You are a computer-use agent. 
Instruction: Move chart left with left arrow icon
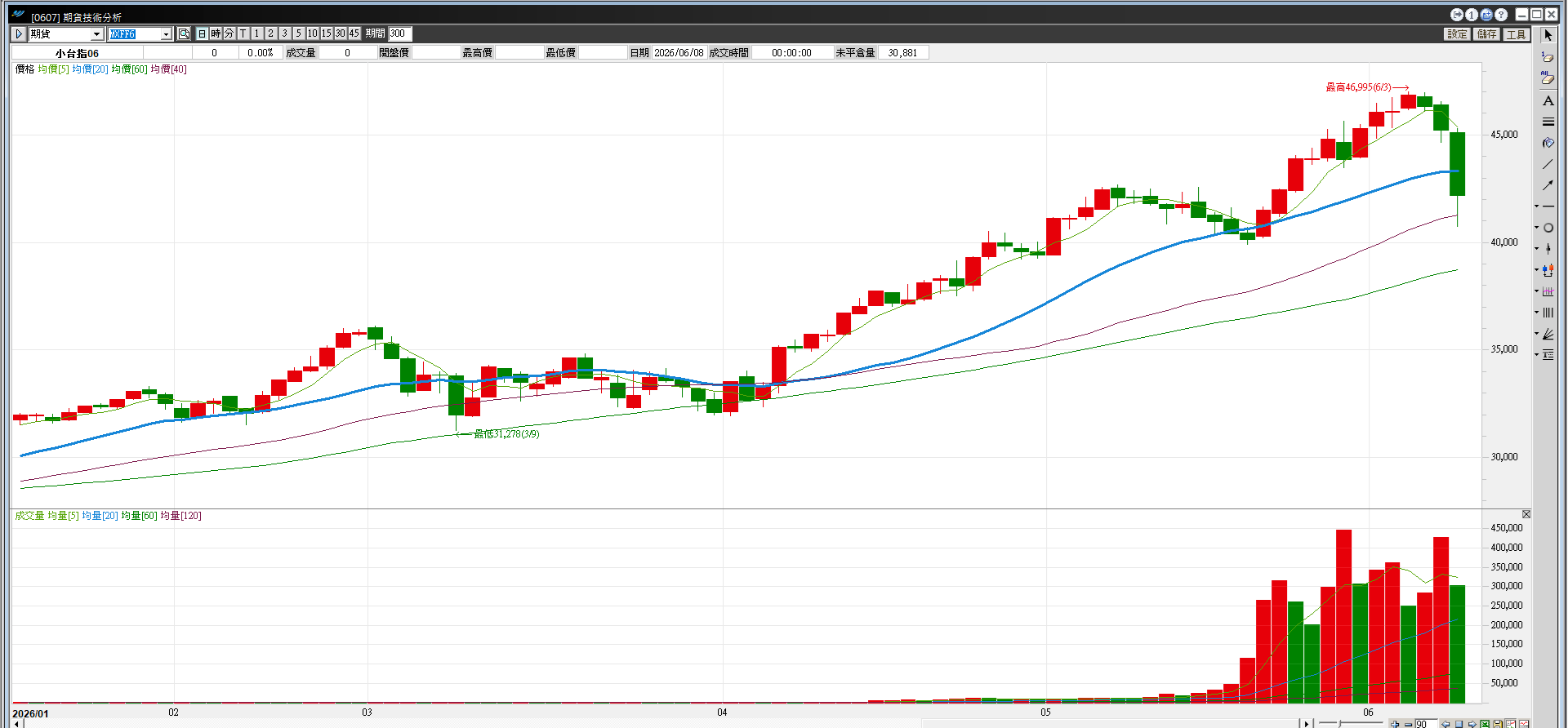1445,724
